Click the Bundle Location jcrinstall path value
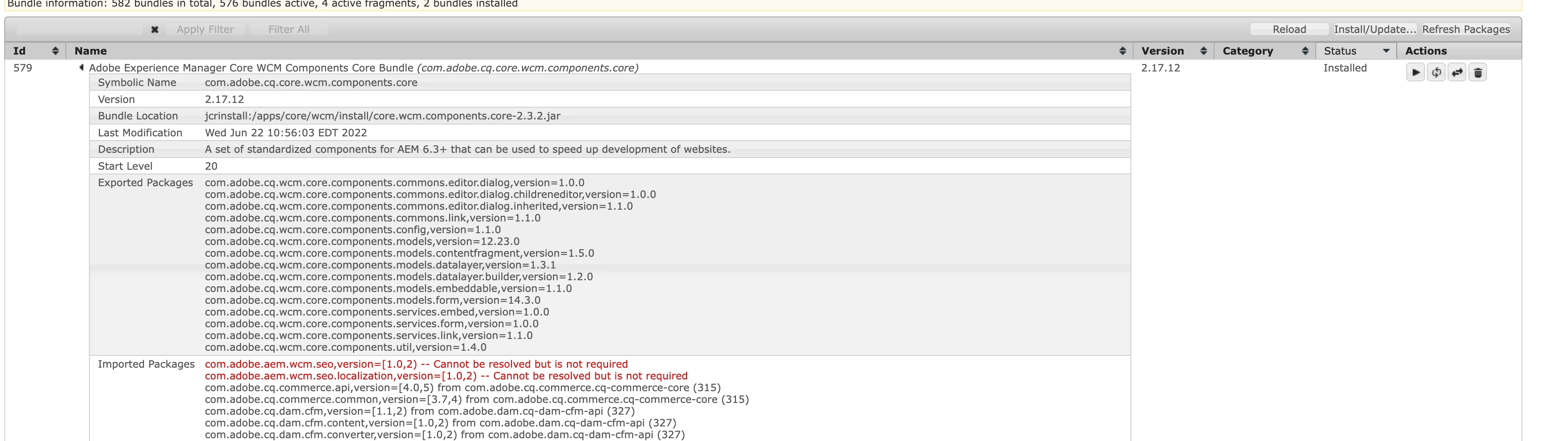1568x441 pixels. 382,116
